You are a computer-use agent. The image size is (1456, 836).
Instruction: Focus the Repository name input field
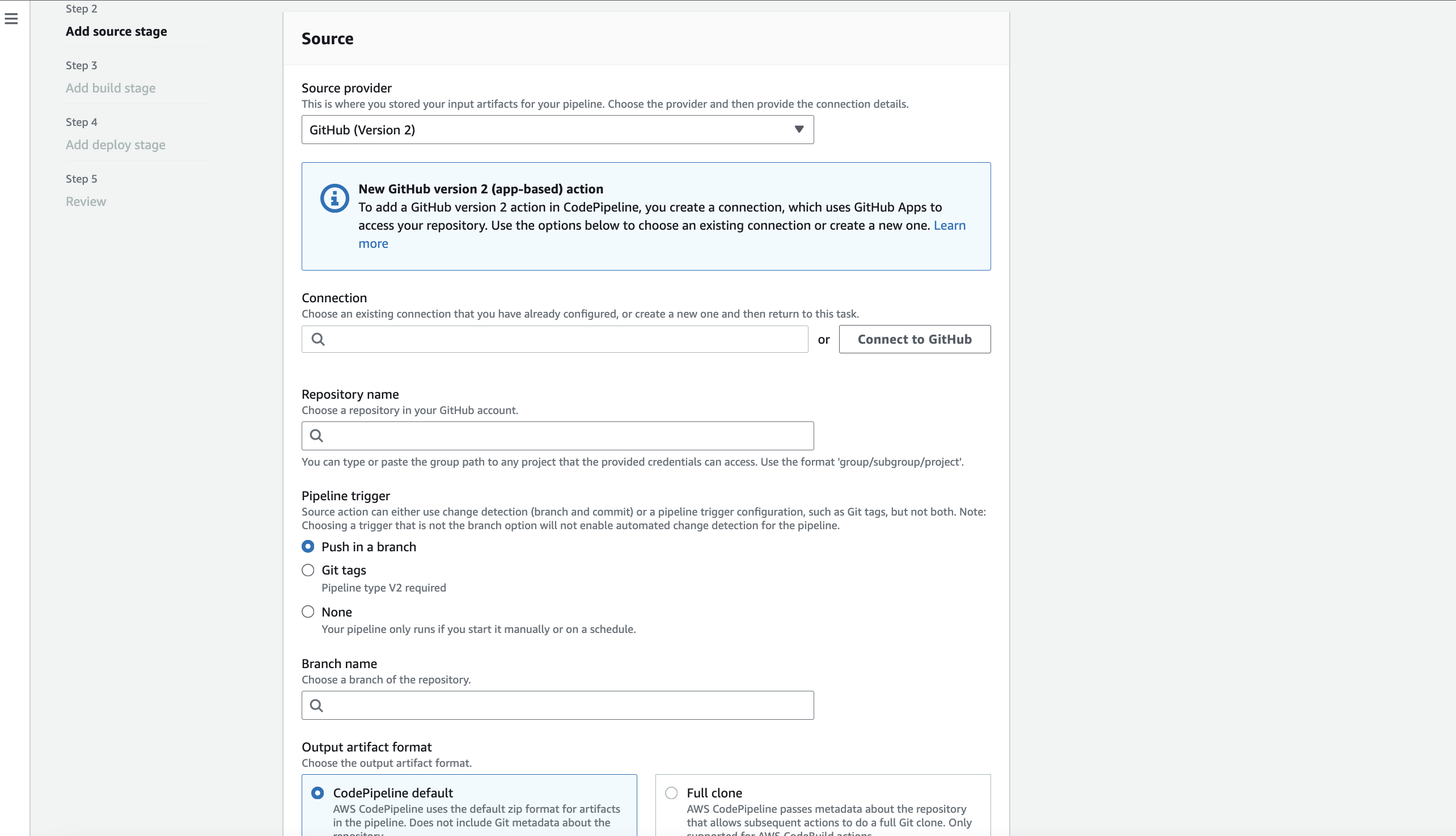coord(568,436)
